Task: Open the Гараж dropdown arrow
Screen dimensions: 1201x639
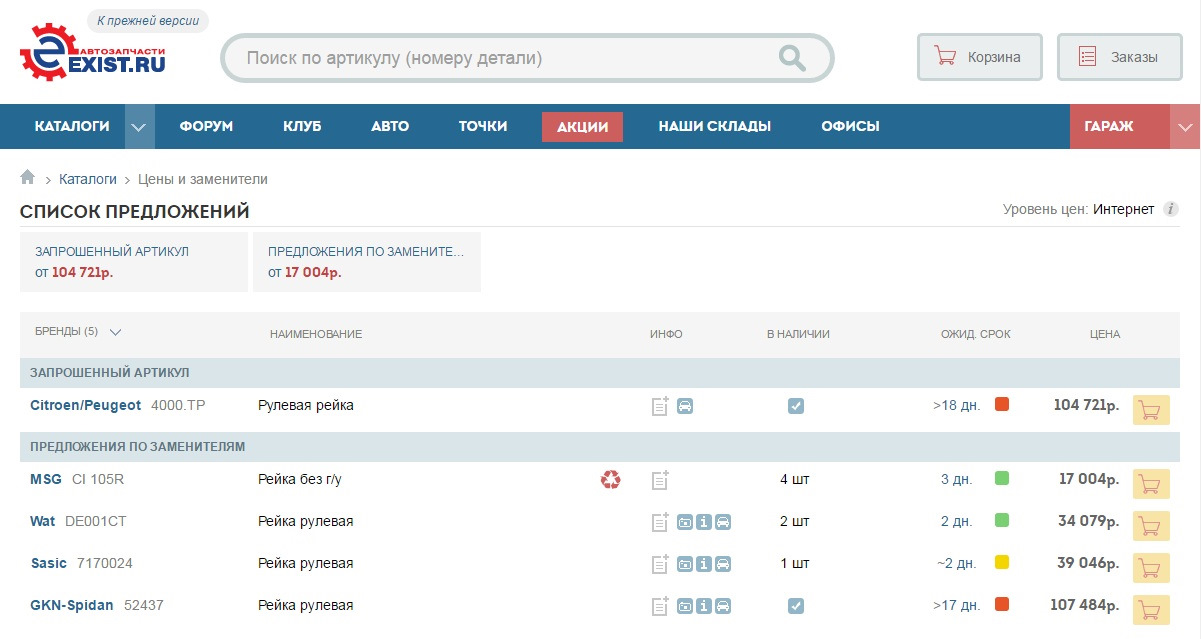Action: click(x=1185, y=127)
